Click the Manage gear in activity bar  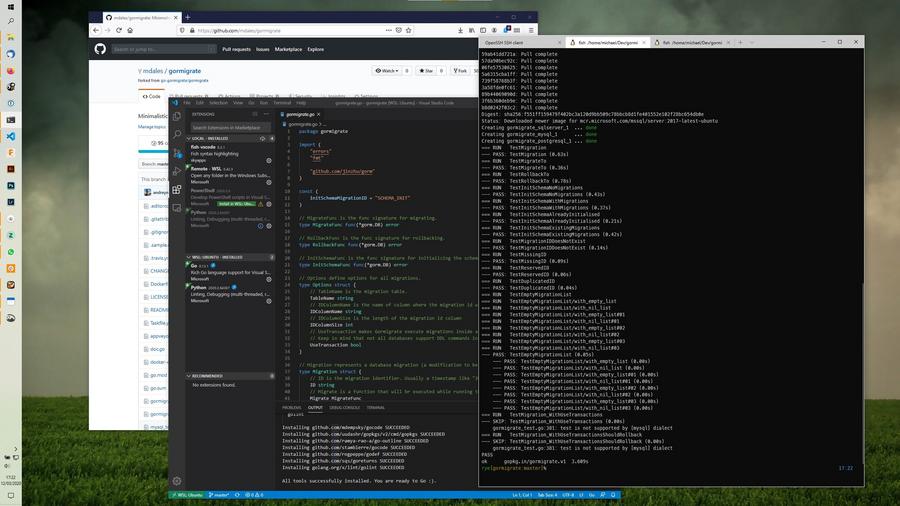[177, 480]
